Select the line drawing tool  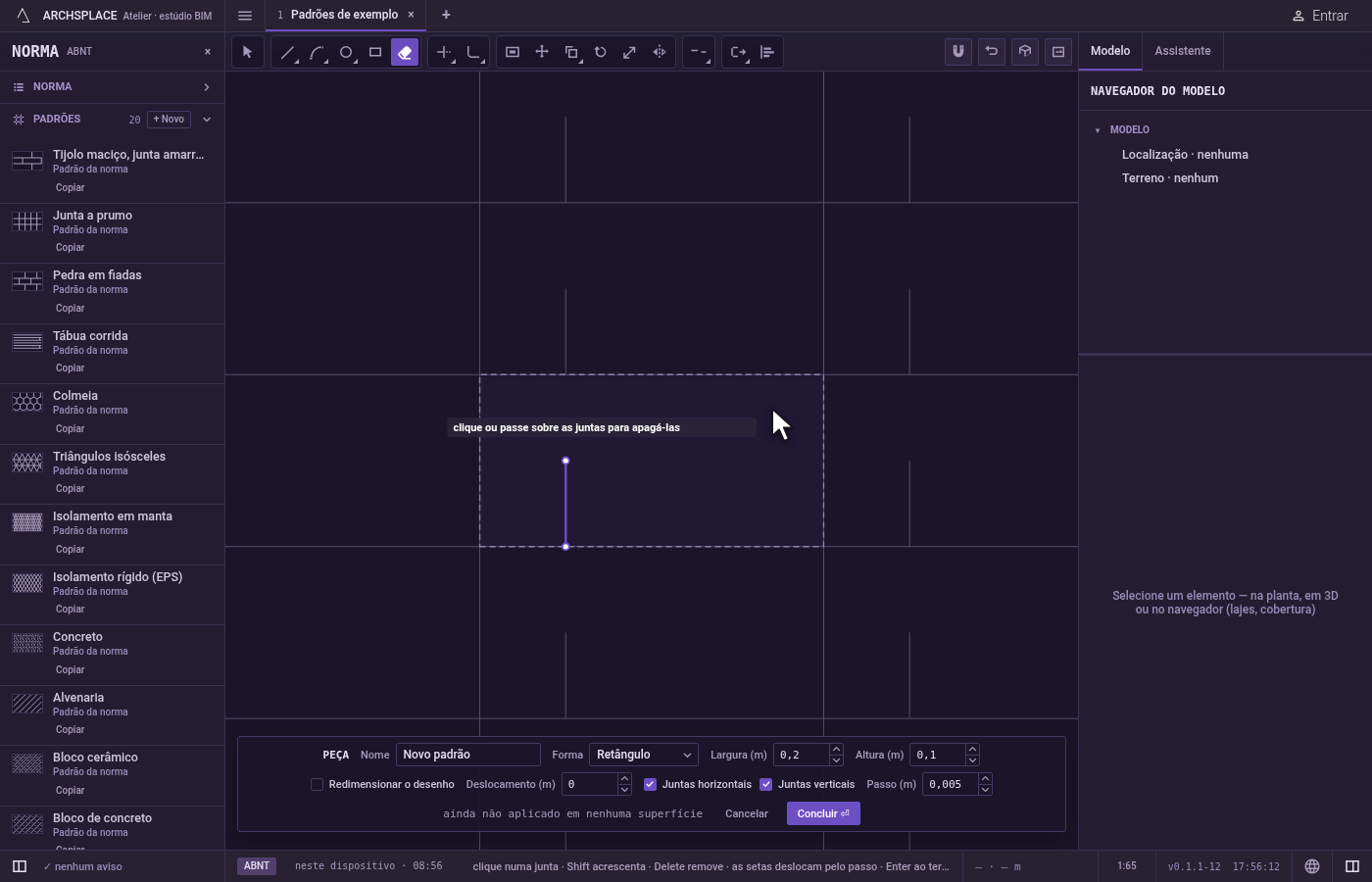pos(287,52)
